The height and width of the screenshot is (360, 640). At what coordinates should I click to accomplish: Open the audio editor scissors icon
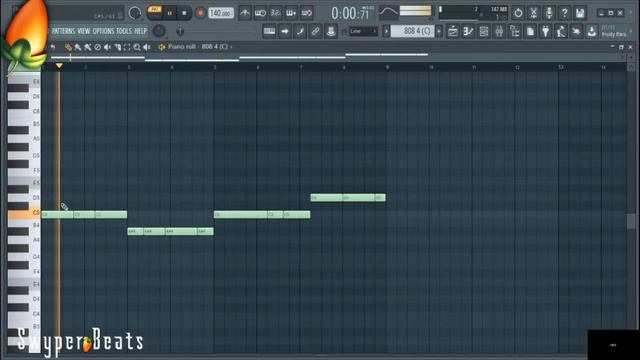coord(533,13)
